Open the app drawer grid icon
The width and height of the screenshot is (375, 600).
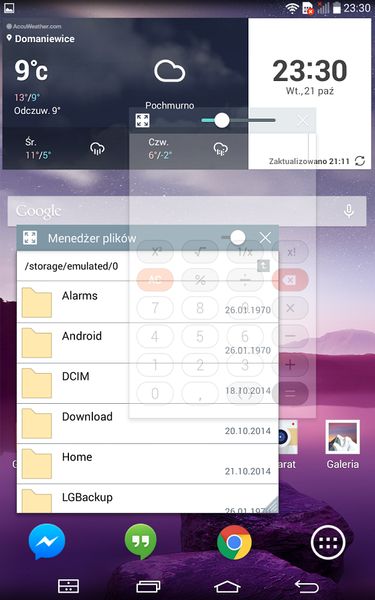coord(328,542)
